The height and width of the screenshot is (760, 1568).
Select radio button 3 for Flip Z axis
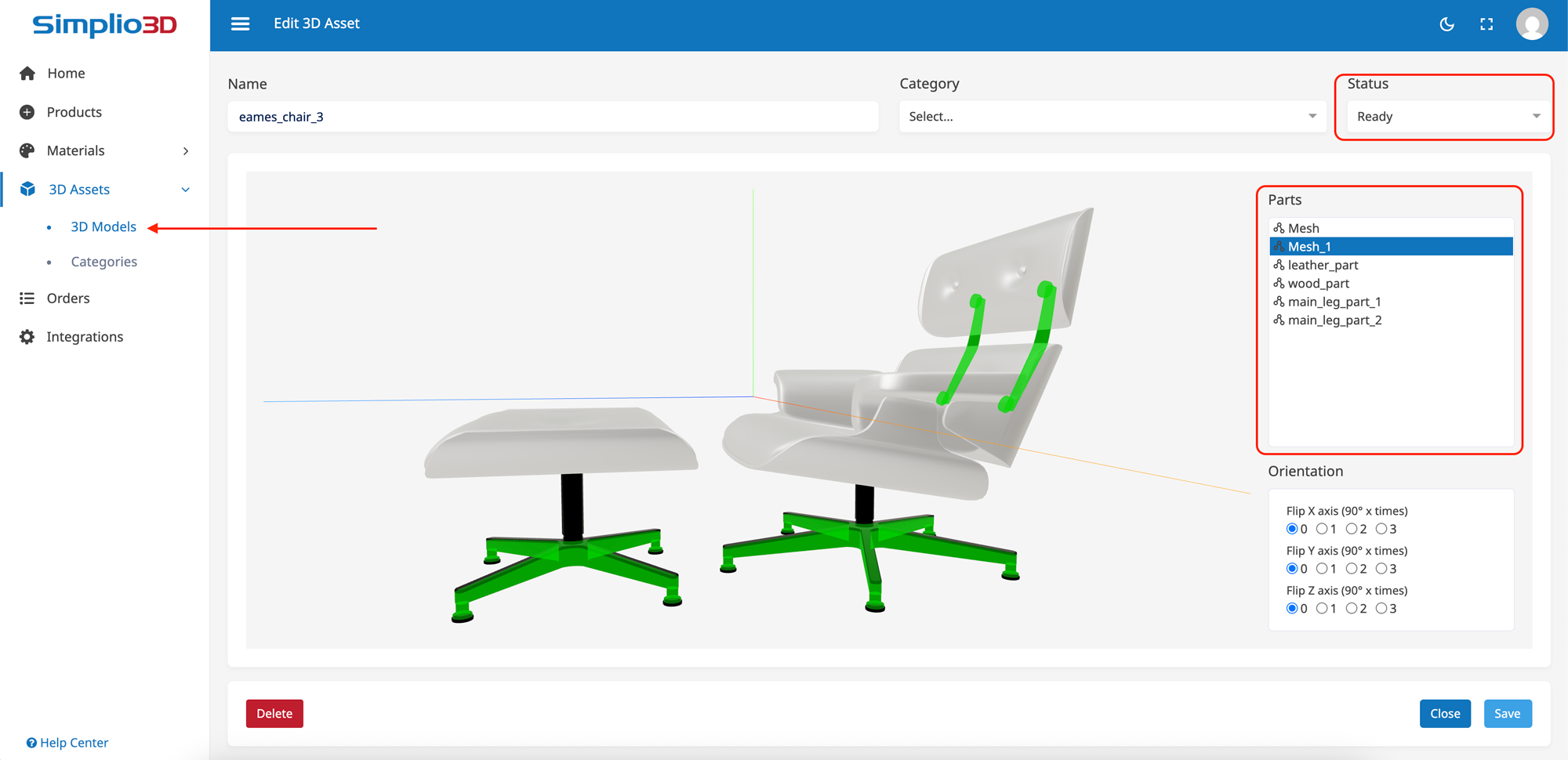1382,609
